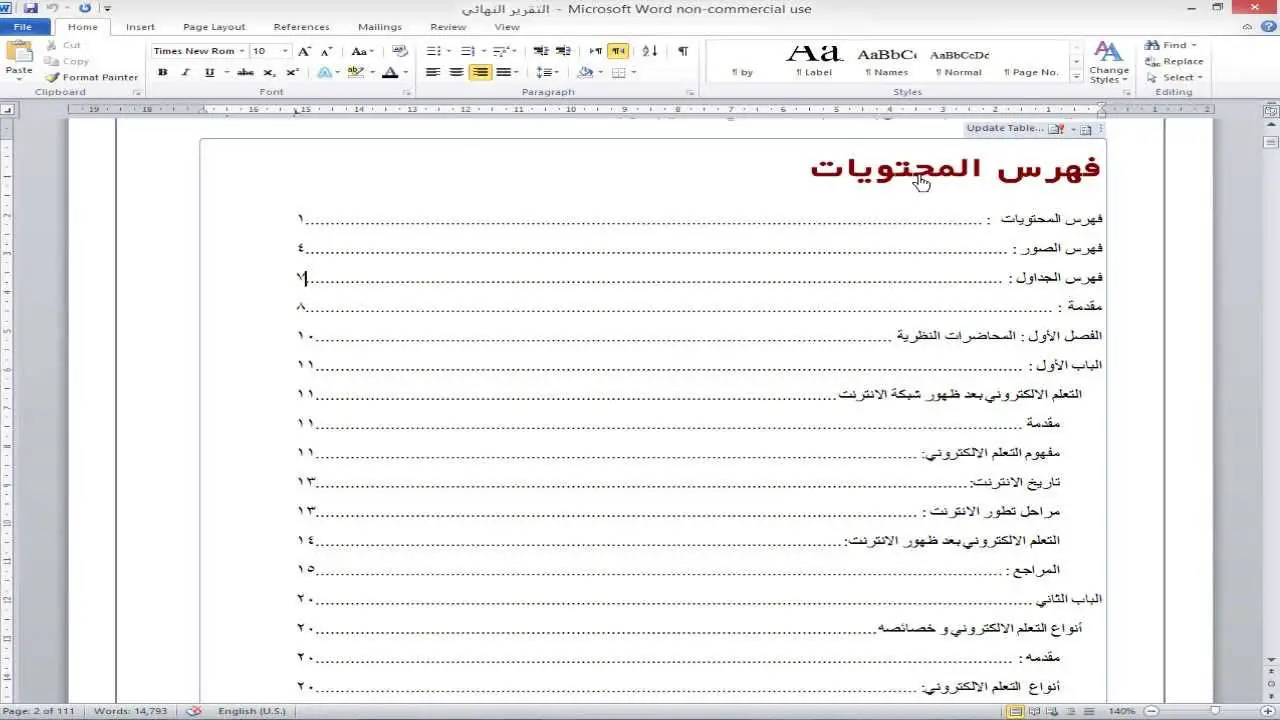Open the Font dialog launcher
This screenshot has width=1280, height=720.
point(407,92)
